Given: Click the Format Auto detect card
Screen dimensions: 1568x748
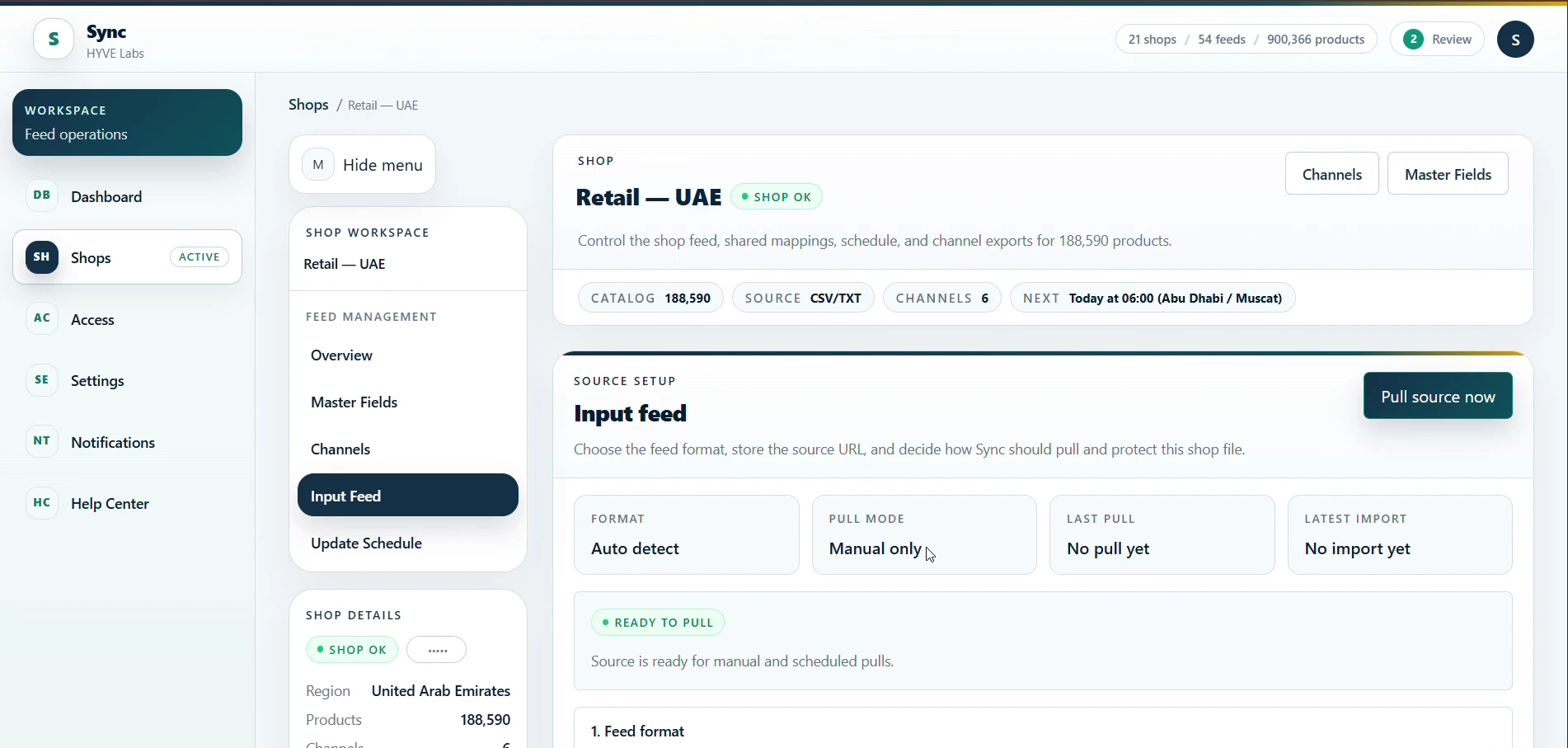Looking at the screenshot, I should pos(686,535).
